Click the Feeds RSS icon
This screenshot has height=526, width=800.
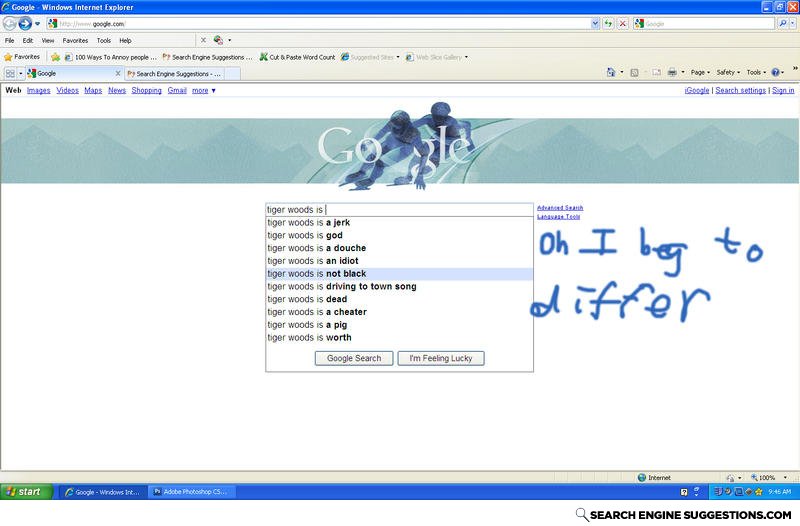pos(634,72)
